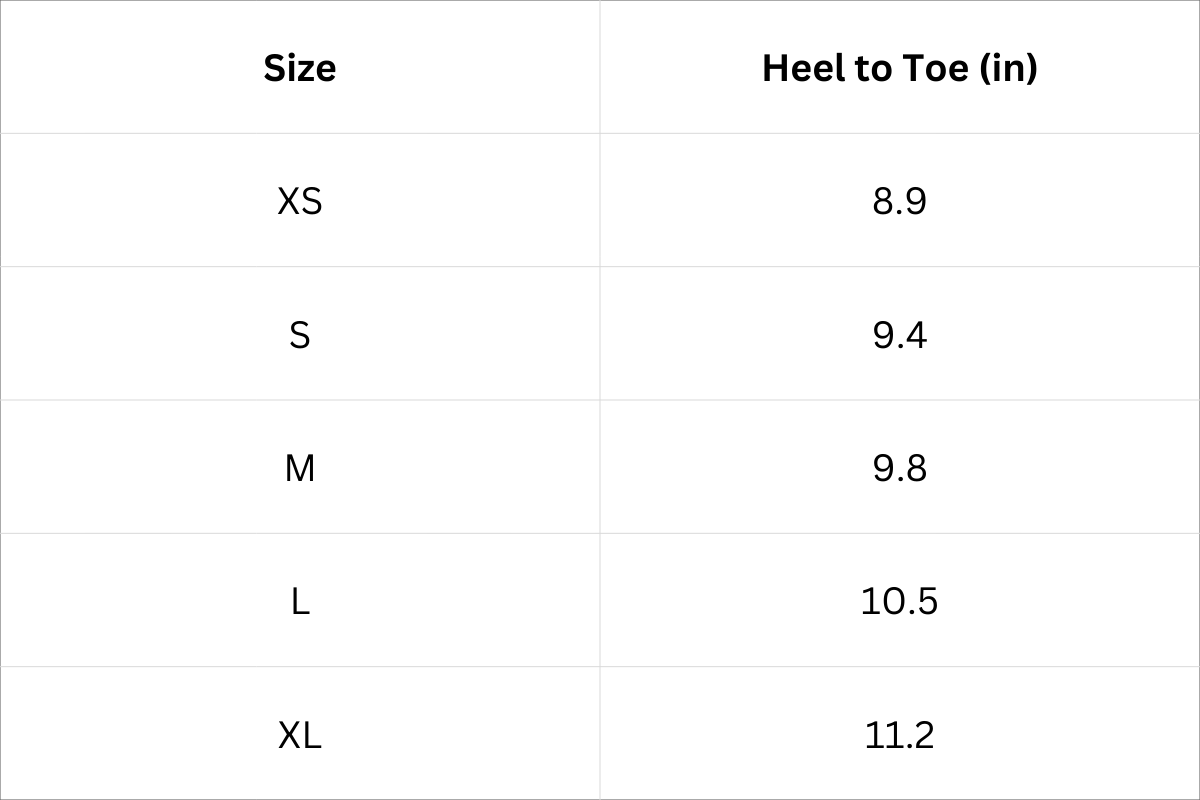Click the row border between 10.5 and 11.2
The width and height of the screenshot is (1200, 800).
pos(899,667)
